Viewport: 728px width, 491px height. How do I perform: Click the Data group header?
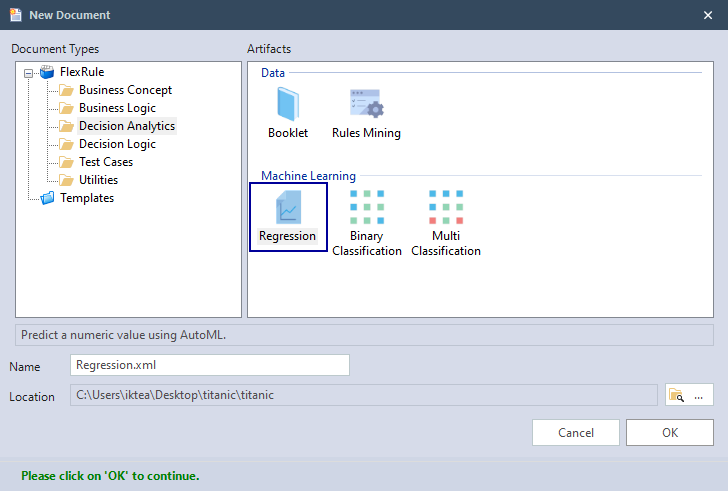(x=273, y=73)
